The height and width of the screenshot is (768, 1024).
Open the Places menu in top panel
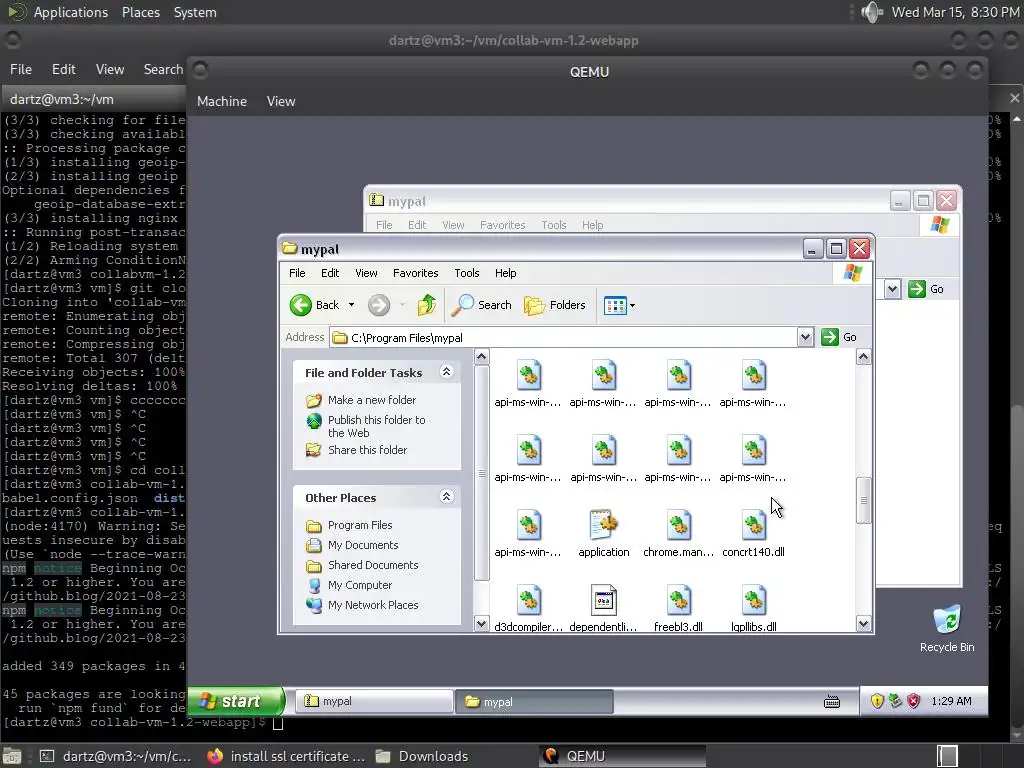(141, 12)
